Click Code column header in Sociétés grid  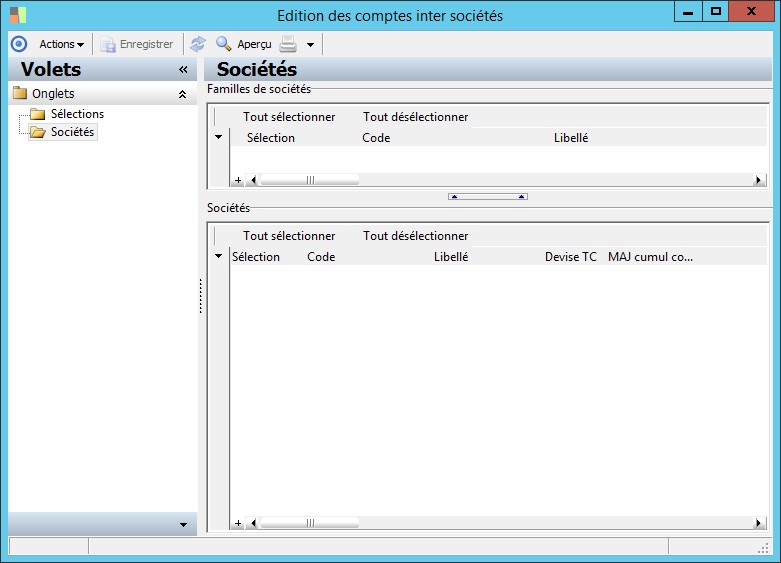pyautogui.click(x=321, y=257)
